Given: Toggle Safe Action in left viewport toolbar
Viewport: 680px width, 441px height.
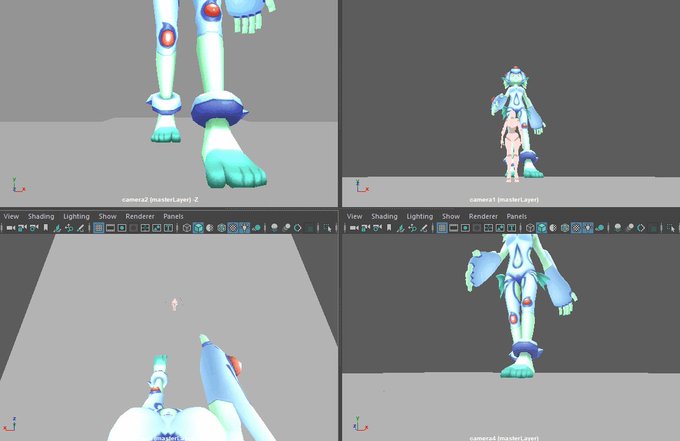Looking at the screenshot, I should click(x=157, y=228).
